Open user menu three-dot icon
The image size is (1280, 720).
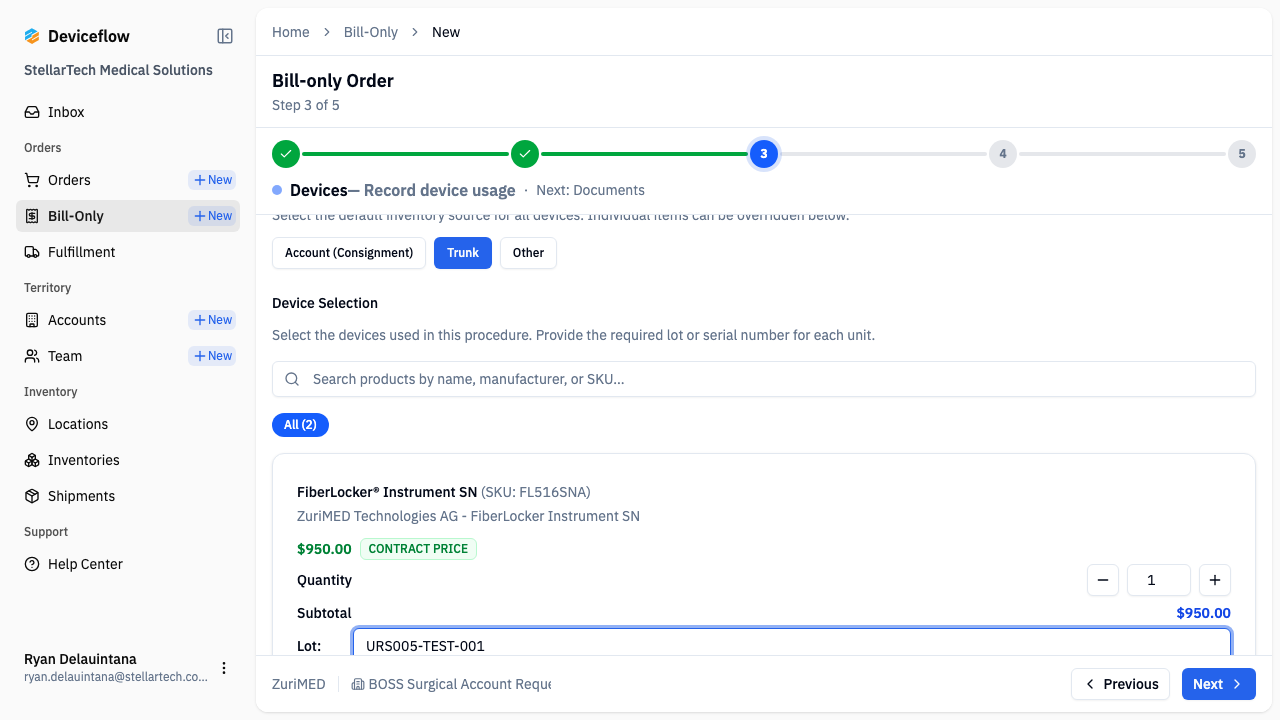click(x=224, y=668)
